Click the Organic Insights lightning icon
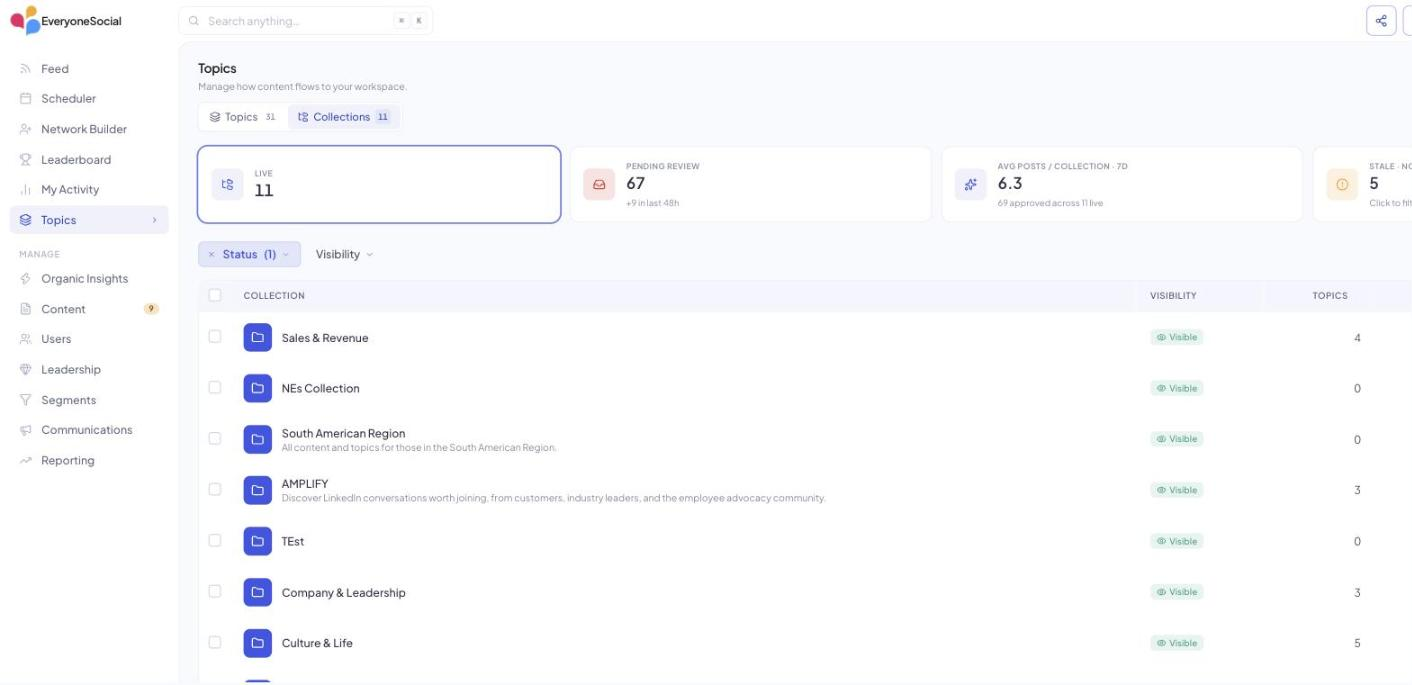The width and height of the screenshot is (1412, 685). (26, 279)
